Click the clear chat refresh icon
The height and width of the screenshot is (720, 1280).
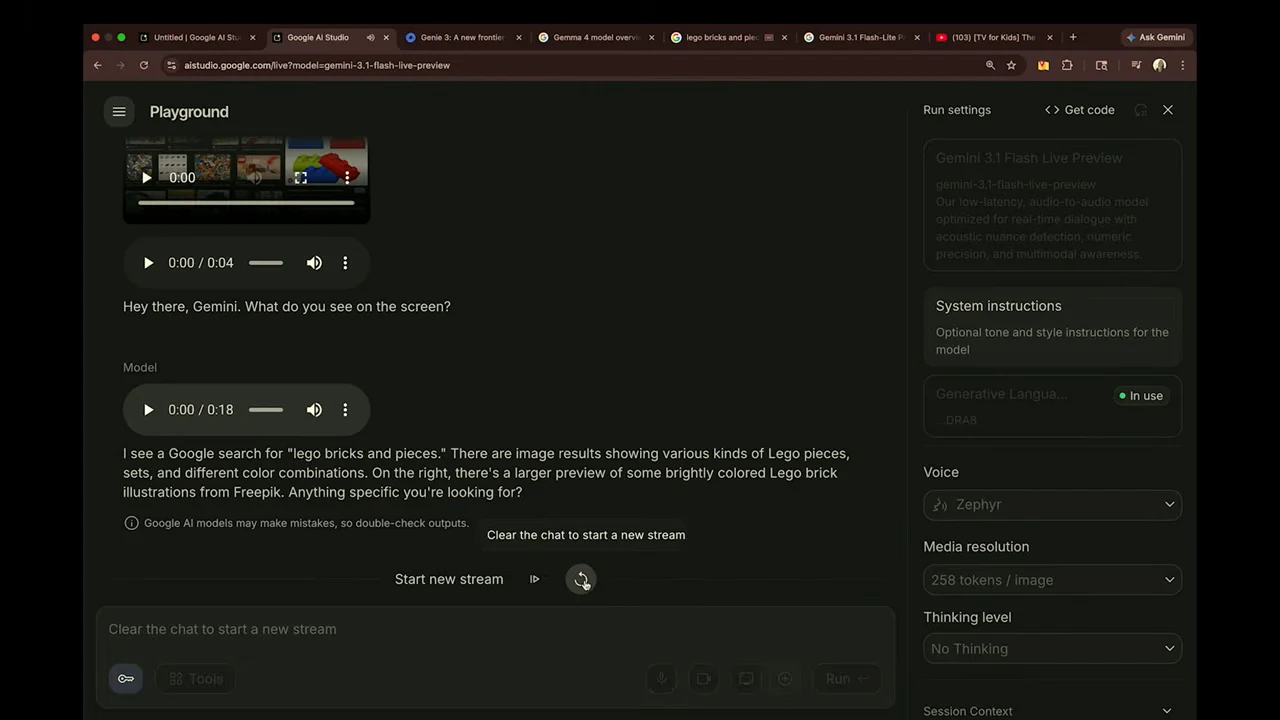(581, 579)
